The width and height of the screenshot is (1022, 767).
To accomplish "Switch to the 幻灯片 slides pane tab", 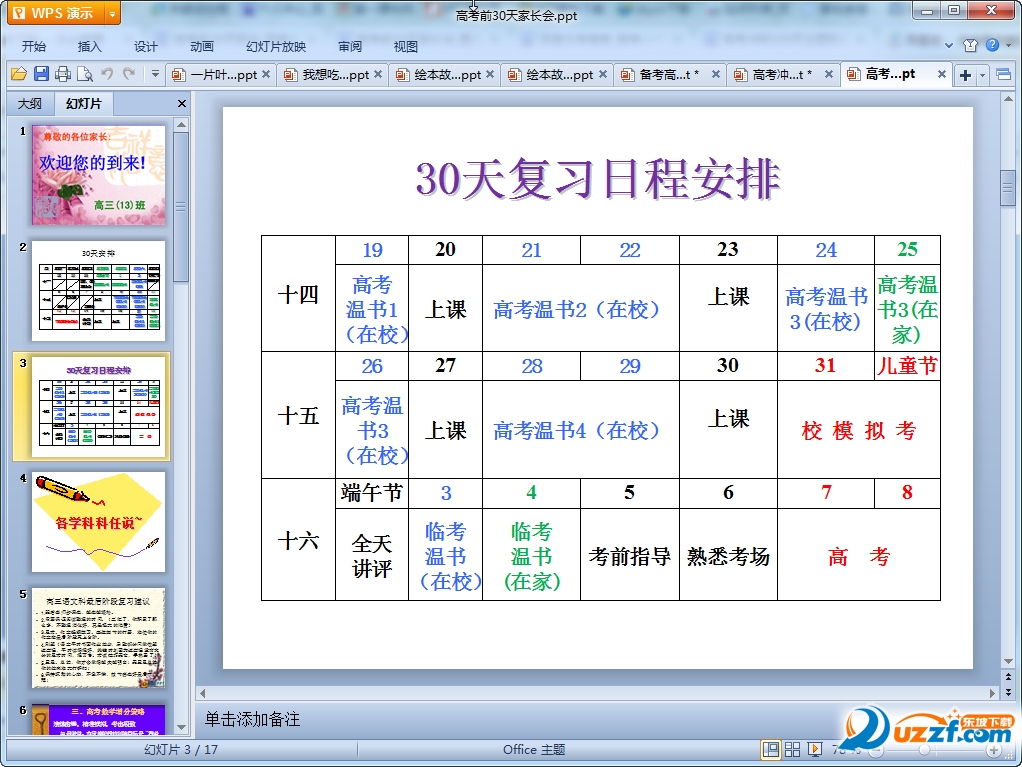I will tap(83, 104).
